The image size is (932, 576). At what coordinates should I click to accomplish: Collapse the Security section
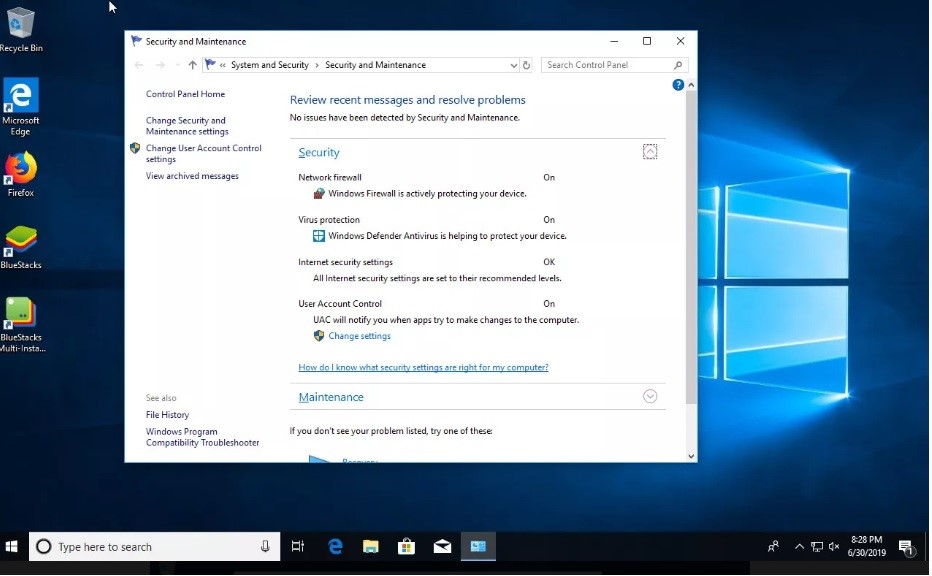click(650, 152)
